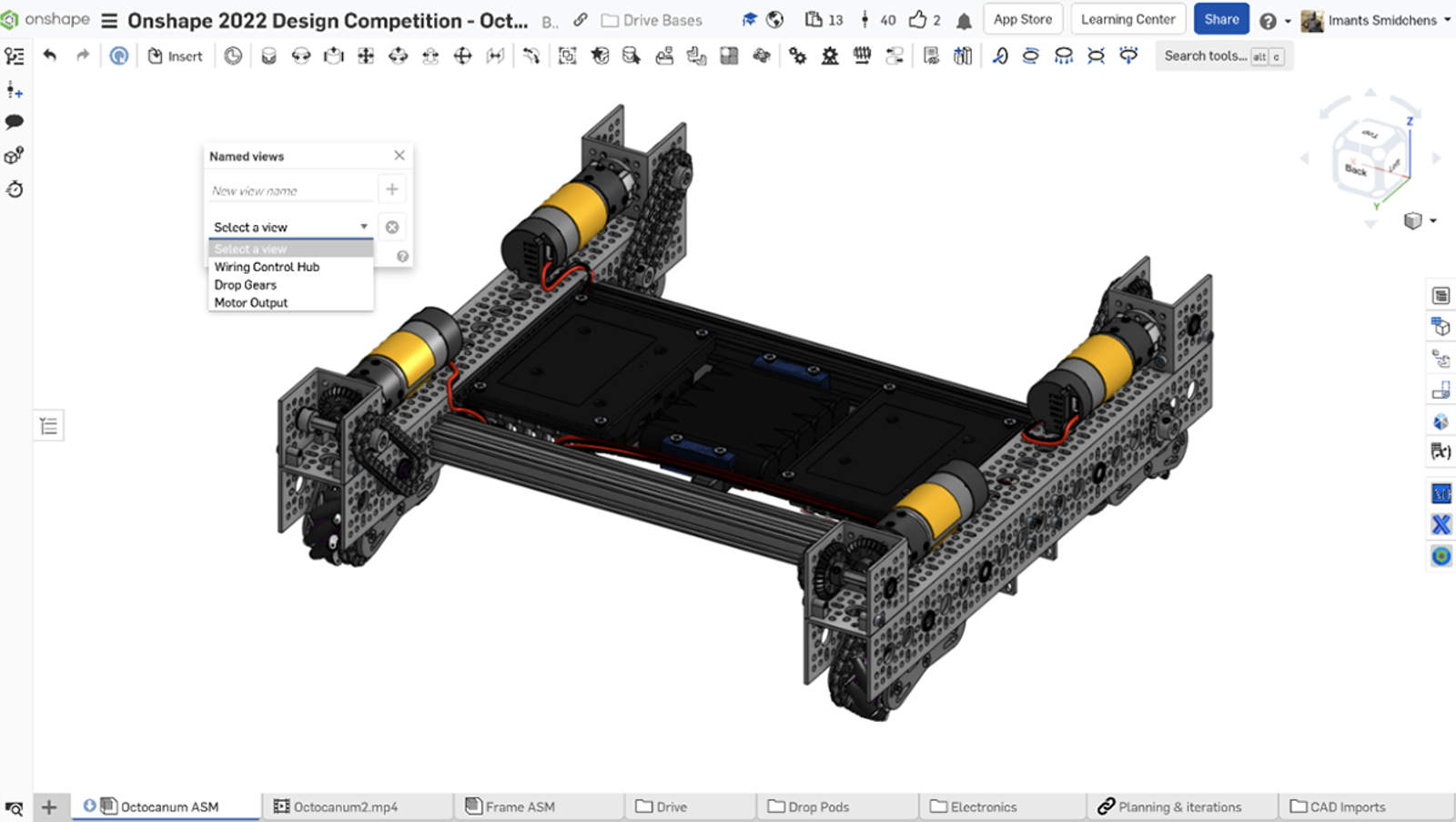Click the Share button
The height and width of the screenshot is (822, 1456).
point(1221,19)
